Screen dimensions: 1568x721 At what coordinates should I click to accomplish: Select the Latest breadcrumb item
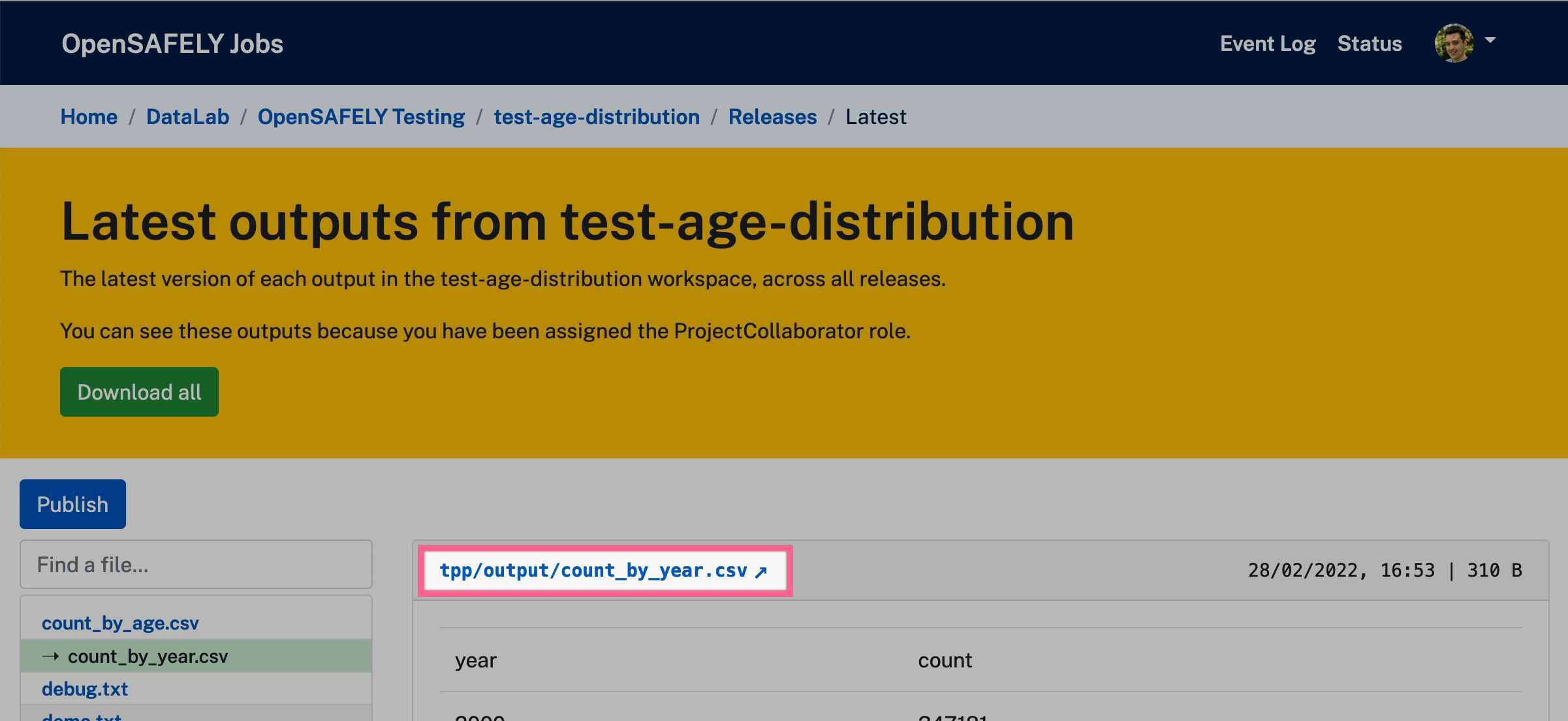(x=875, y=116)
